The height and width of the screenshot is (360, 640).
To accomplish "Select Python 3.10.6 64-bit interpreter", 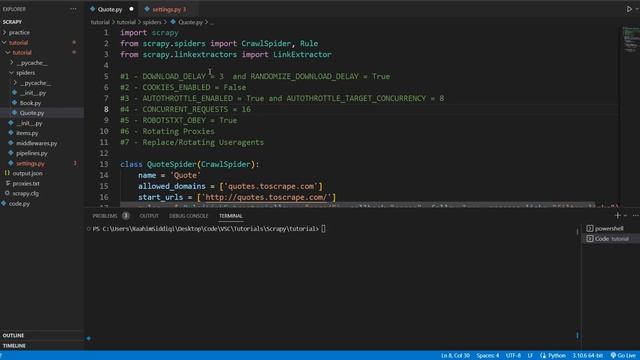I will point(587,356).
